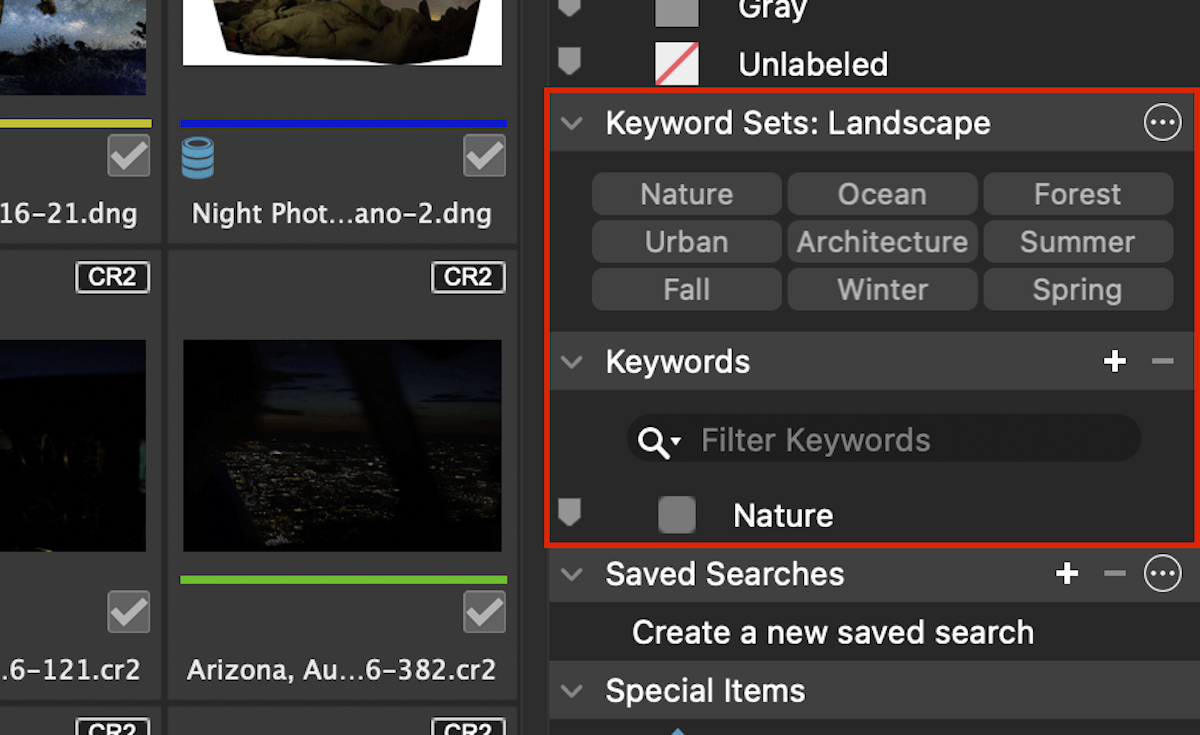
Task: Open the keyword filter magnifier options
Action: (x=657, y=440)
